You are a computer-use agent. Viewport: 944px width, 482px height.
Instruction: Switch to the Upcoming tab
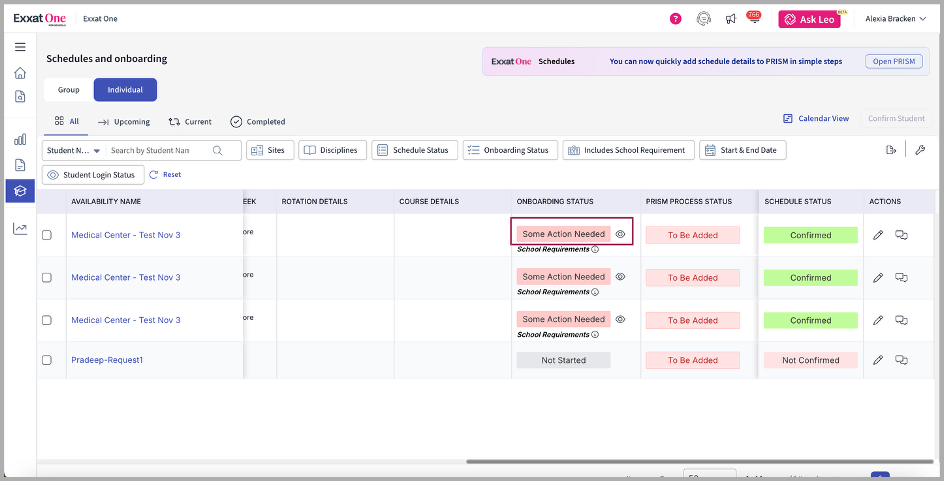124,122
